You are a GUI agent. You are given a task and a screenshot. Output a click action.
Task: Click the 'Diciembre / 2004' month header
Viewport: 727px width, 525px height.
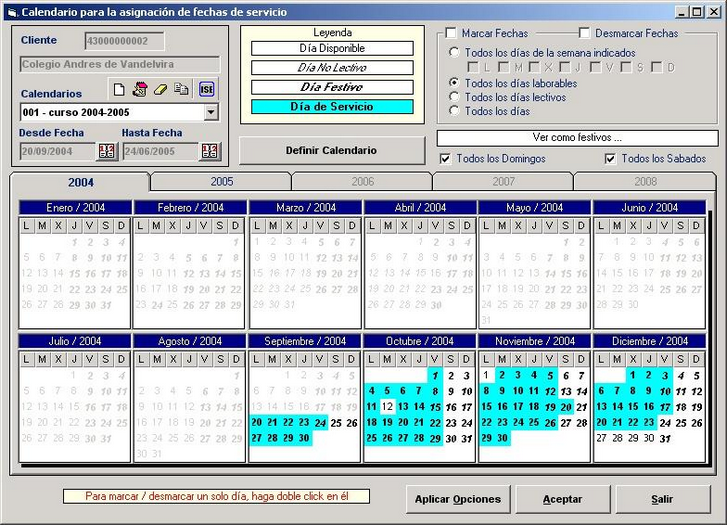(650, 341)
